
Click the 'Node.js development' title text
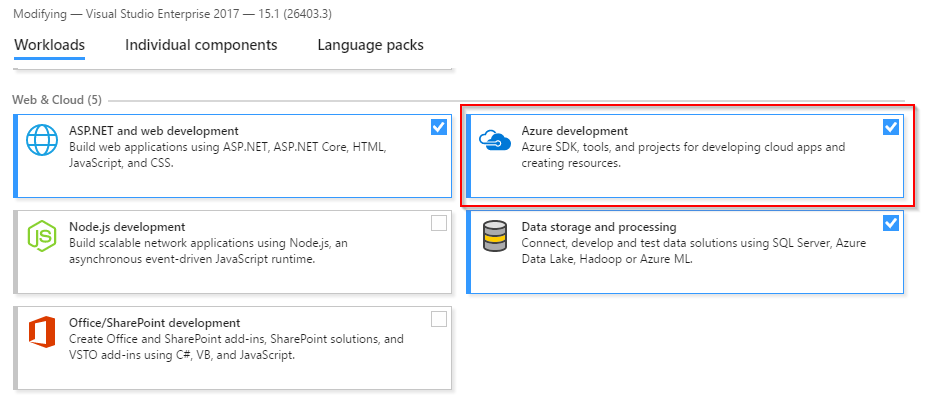coord(127,227)
